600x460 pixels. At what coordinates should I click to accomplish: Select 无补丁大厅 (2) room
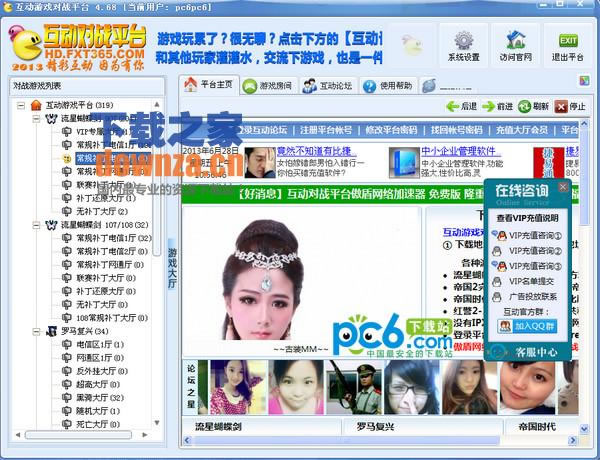pos(102,211)
